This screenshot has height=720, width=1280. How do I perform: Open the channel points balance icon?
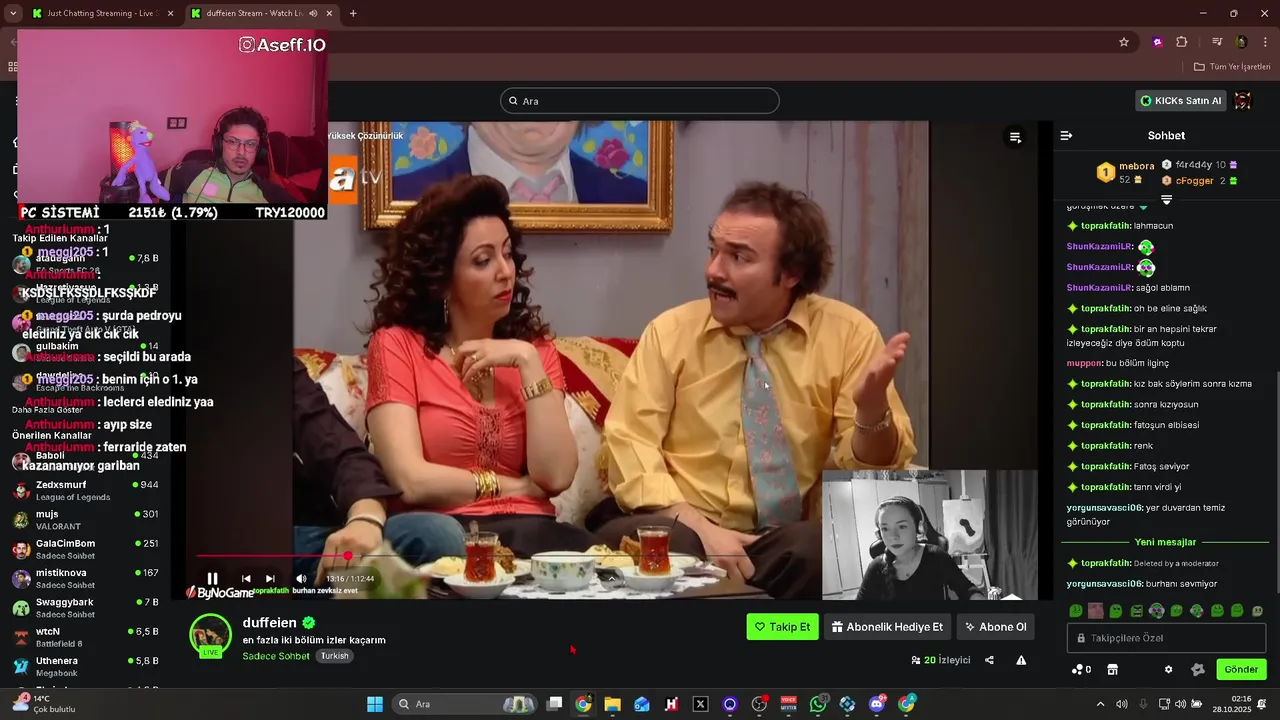(1081, 669)
